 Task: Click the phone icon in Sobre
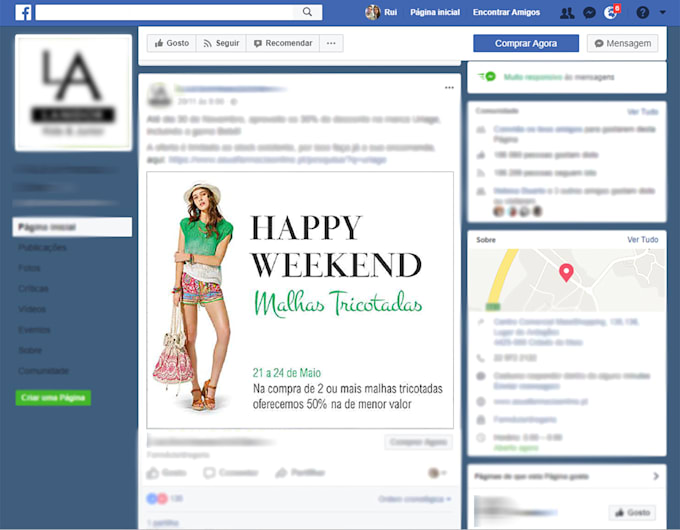point(481,358)
